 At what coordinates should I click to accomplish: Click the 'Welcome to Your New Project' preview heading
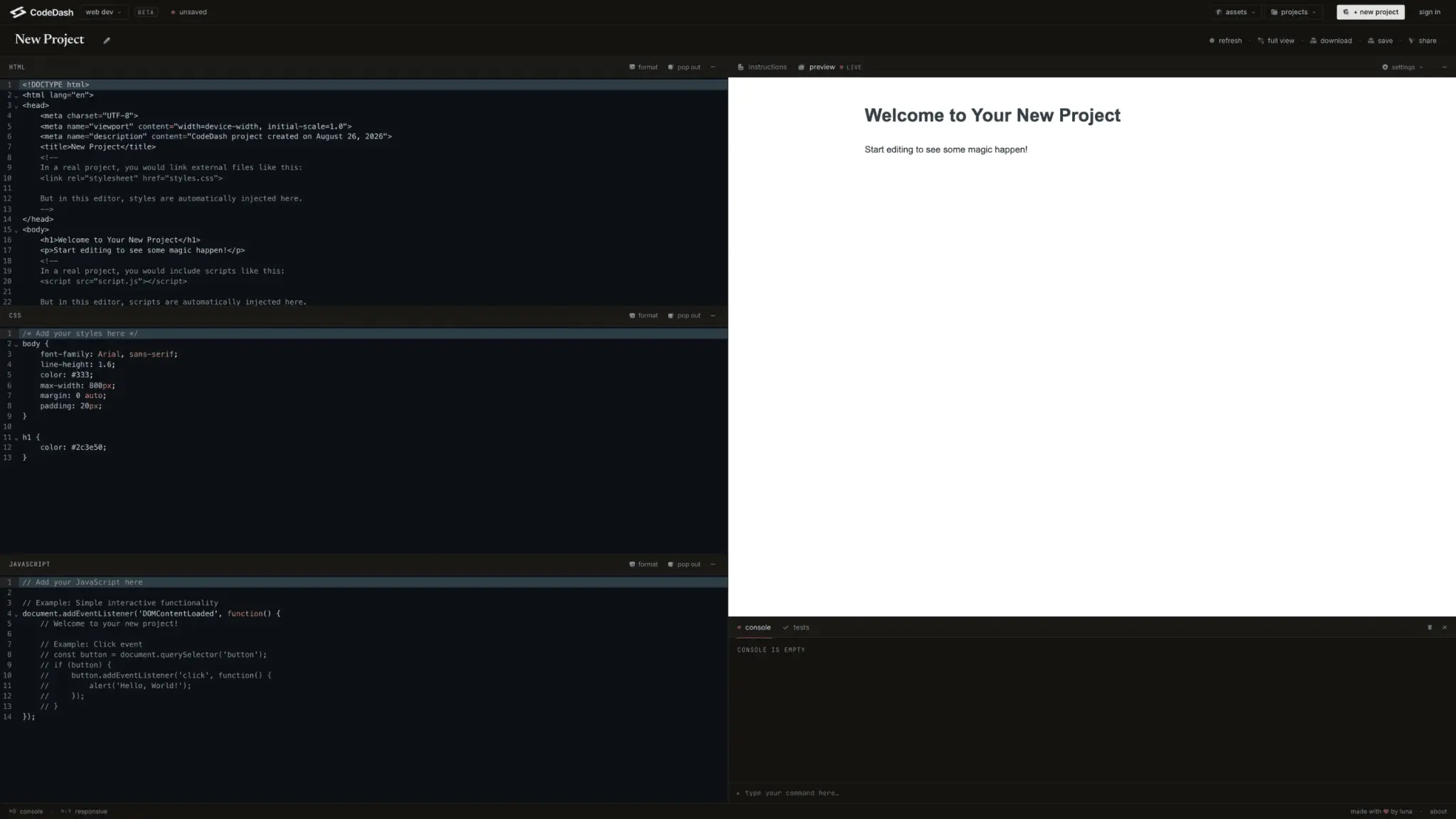click(x=992, y=115)
